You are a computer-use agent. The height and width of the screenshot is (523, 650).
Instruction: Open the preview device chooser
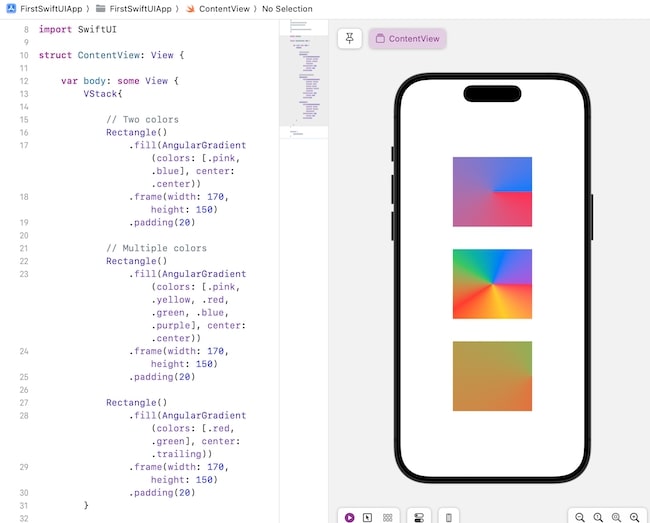(x=449, y=517)
